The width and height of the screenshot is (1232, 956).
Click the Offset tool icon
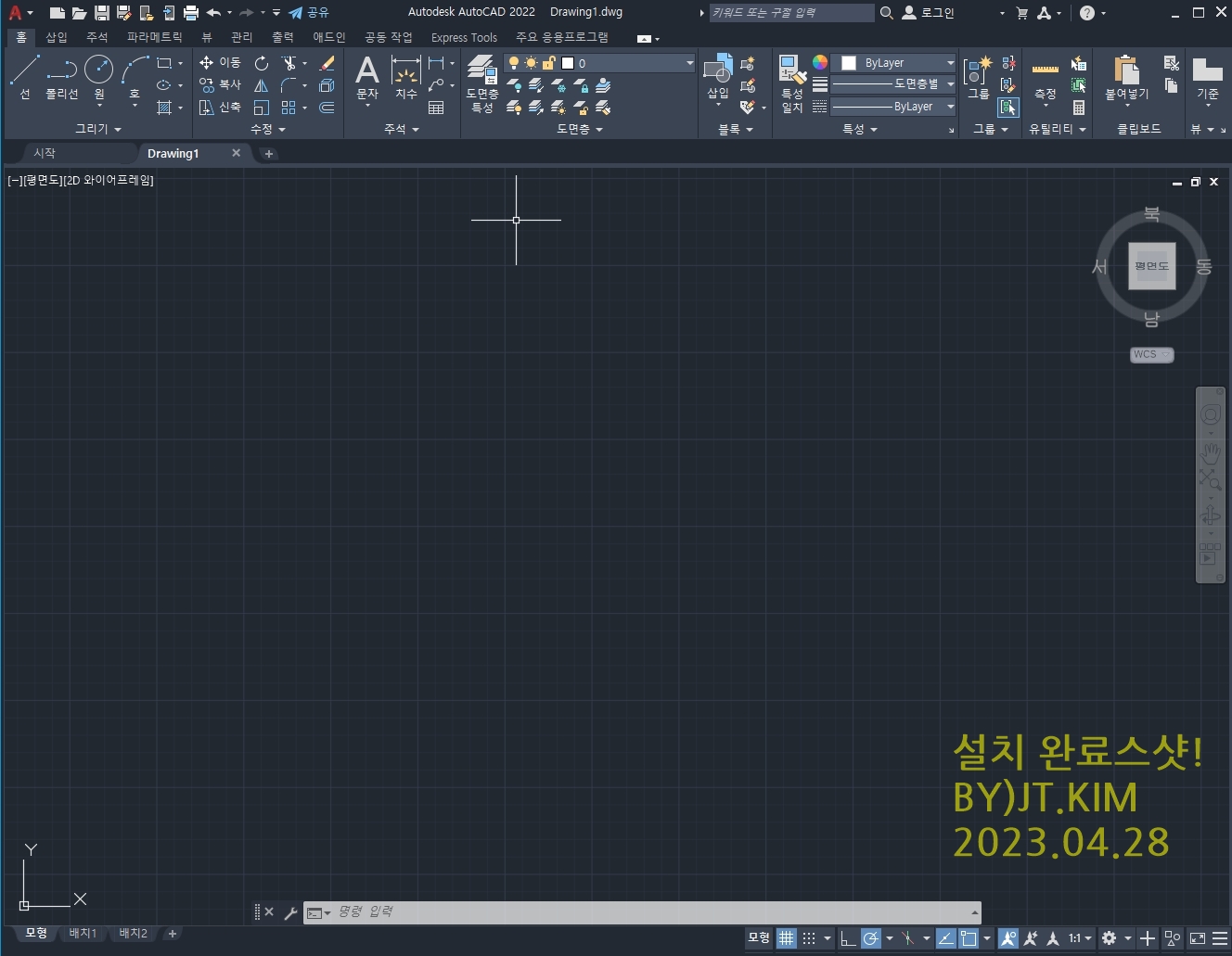point(327,108)
